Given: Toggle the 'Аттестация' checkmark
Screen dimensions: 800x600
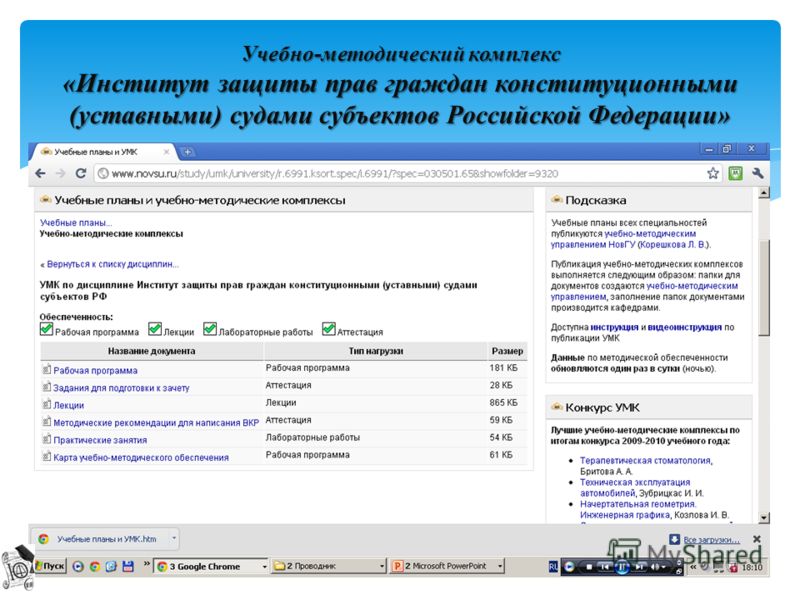Looking at the screenshot, I should coord(329,329).
